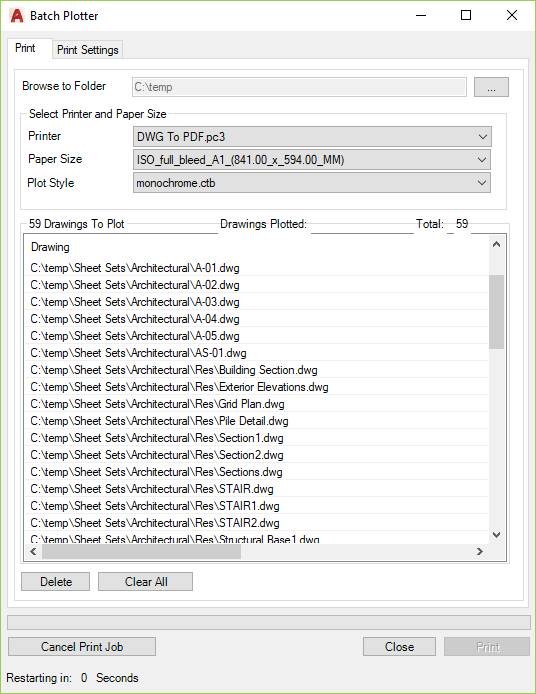This screenshot has width=536, height=694.
Task: Click the Clear All button
Action: coord(145,582)
